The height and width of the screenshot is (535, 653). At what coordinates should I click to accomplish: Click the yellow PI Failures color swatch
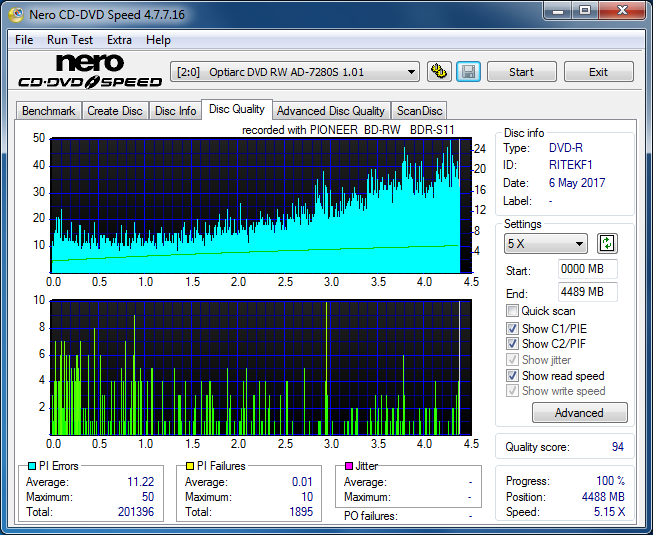click(189, 466)
